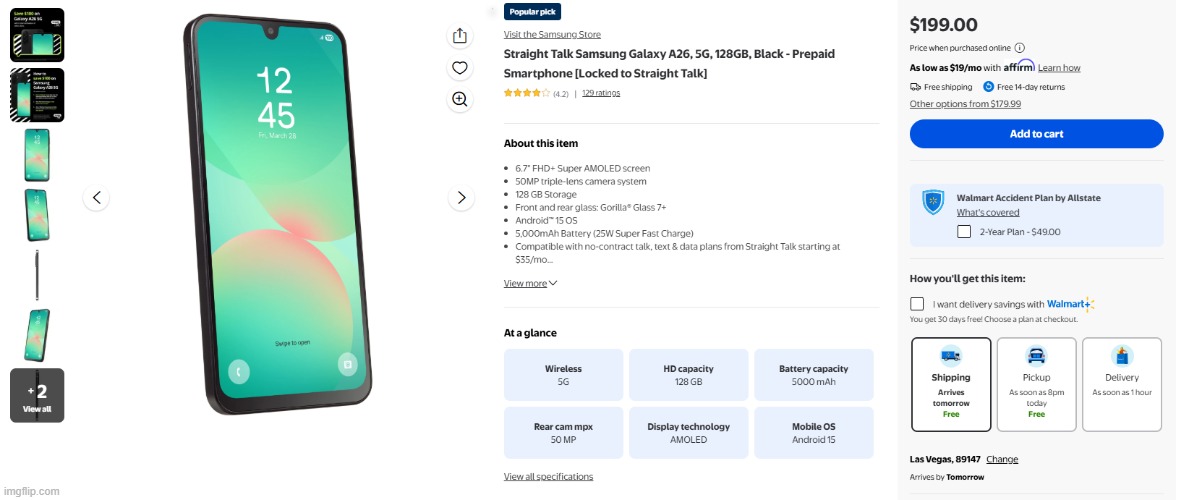Screen dimensions: 1189x500
Task: Open View all specifications
Action: (x=548, y=477)
